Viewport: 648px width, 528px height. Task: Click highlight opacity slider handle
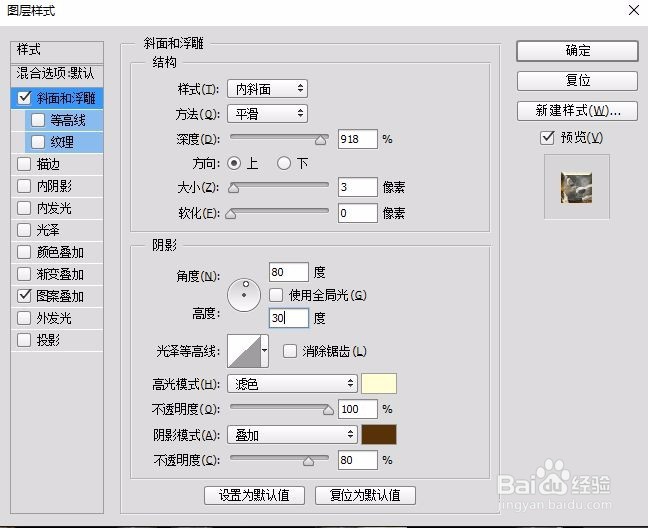click(x=328, y=410)
